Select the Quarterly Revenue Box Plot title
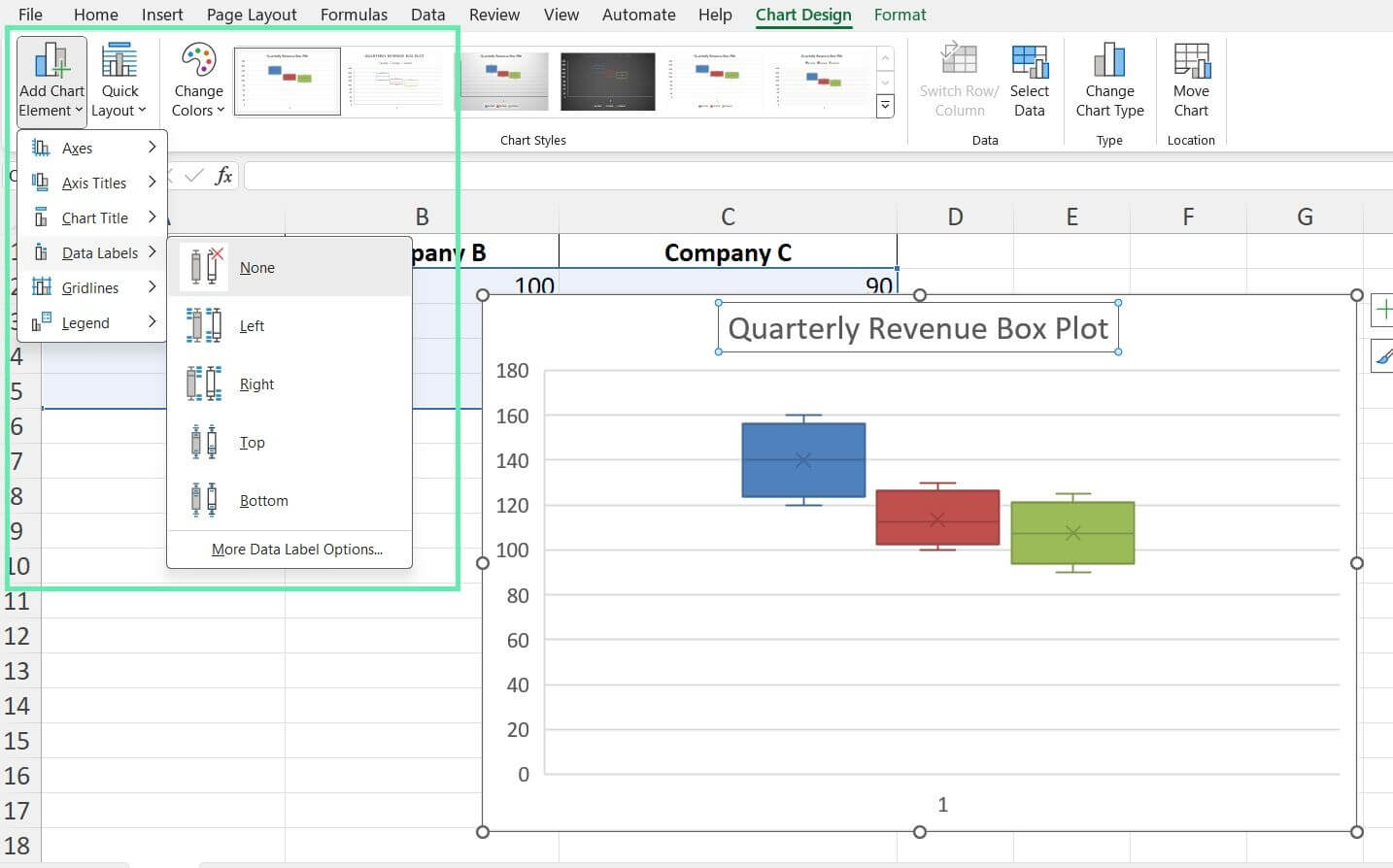This screenshot has height=868, width=1393. [x=918, y=328]
